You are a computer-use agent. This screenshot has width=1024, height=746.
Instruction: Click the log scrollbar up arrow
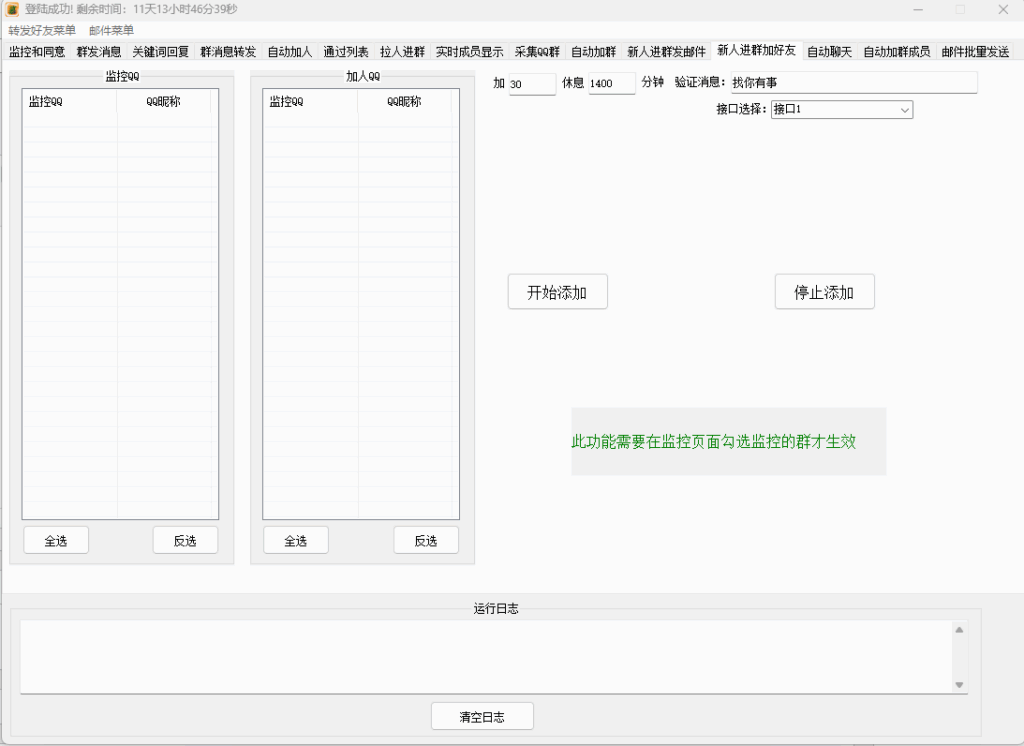(x=959, y=630)
